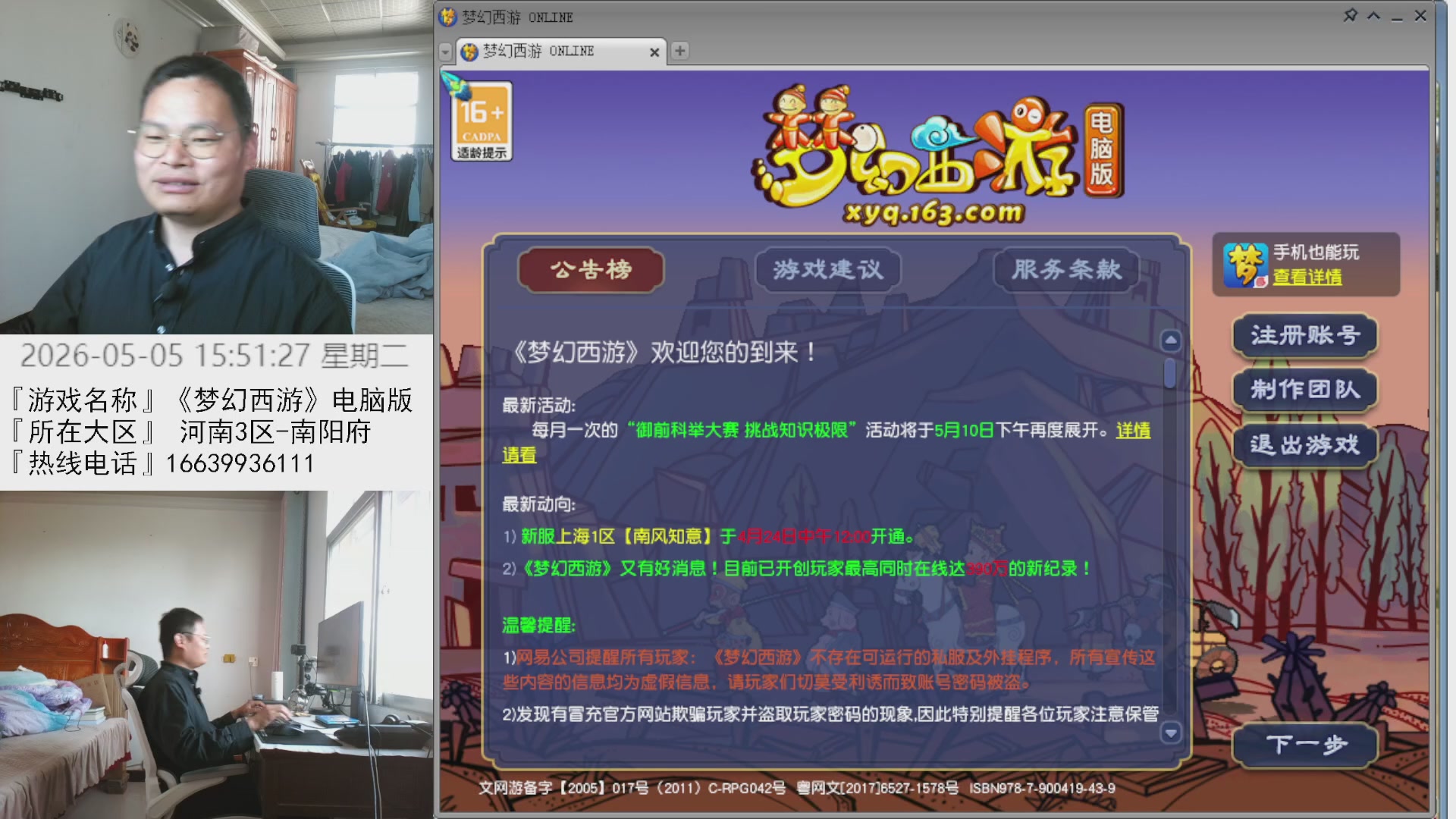Image resolution: width=1456 pixels, height=819 pixels.
Task: Click the 制作团队 button
Action: pos(1304,390)
